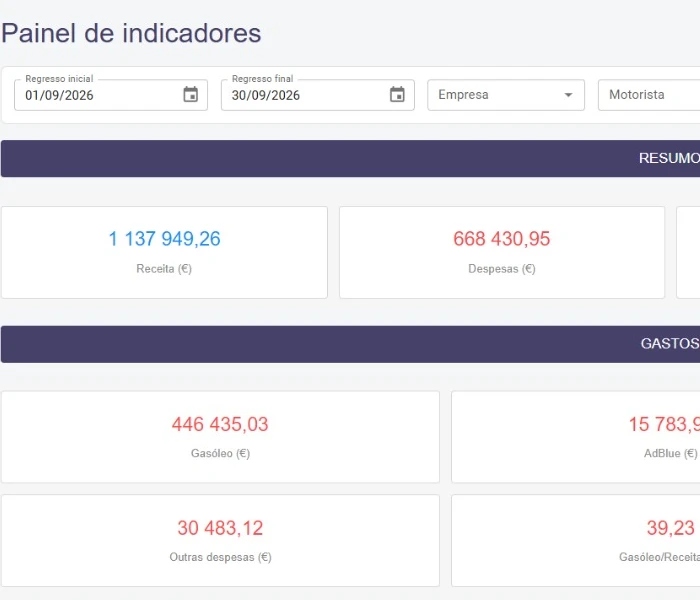Click the AdBlue (€) label
The height and width of the screenshot is (600, 700).
point(670,454)
